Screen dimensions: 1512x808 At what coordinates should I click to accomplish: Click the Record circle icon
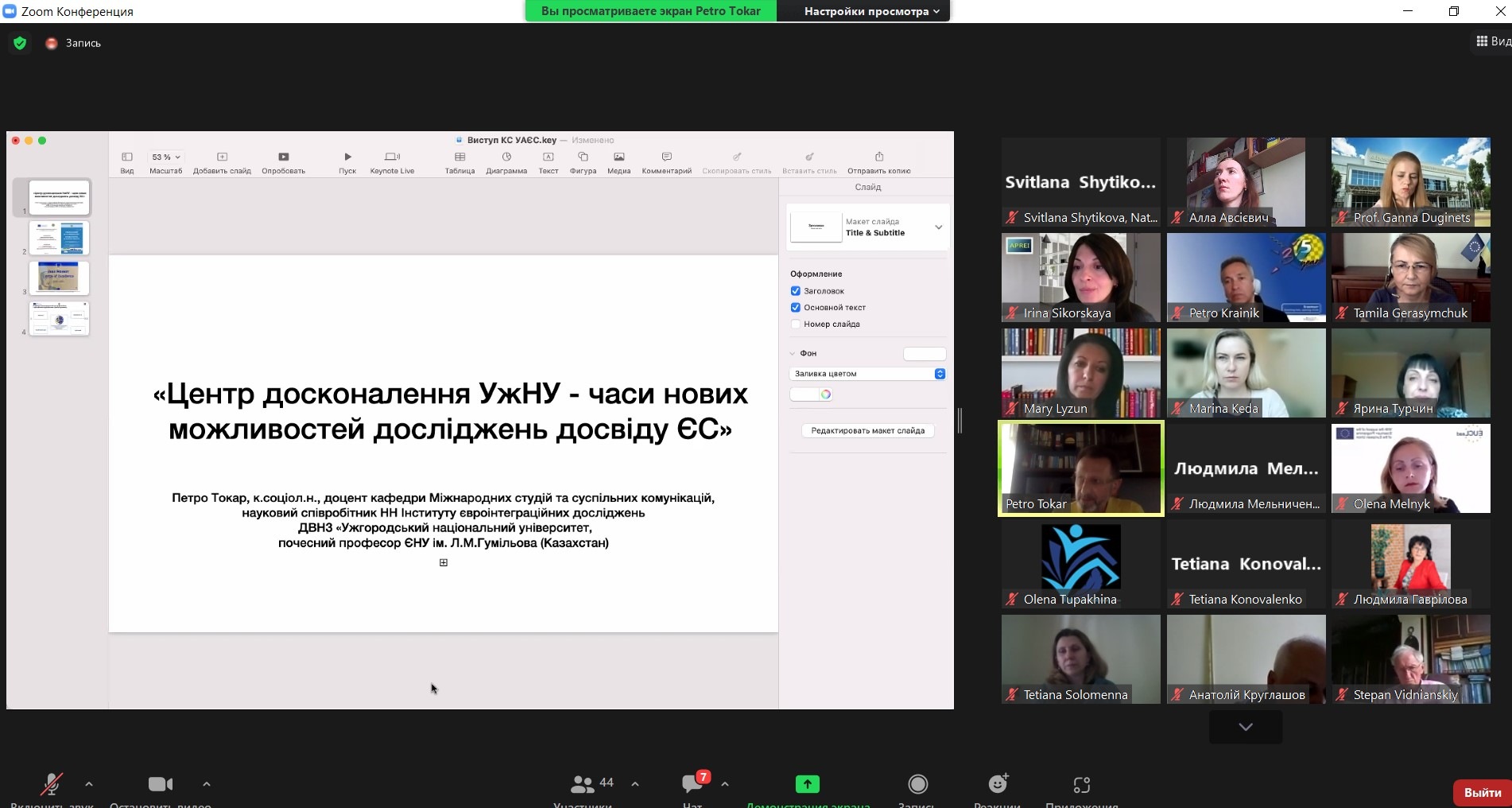(x=917, y=785)
